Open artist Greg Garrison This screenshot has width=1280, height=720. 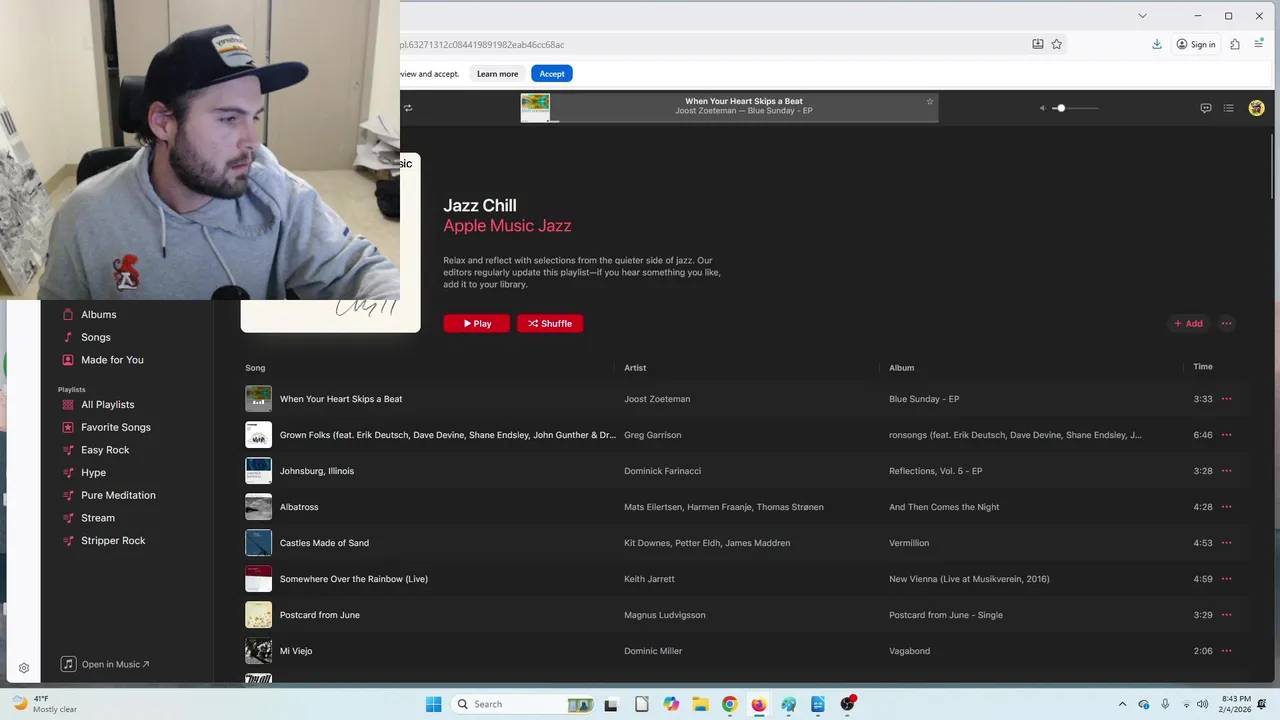[x=652, y=435]
